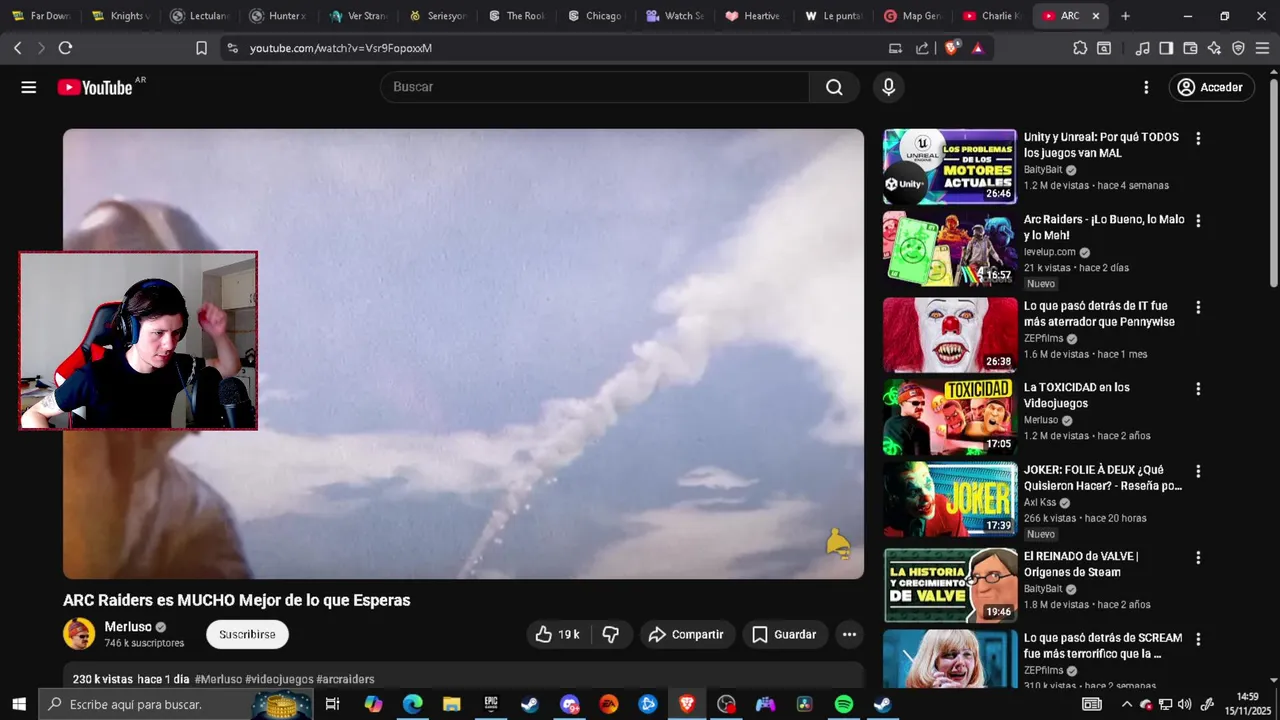The image size is (1280, 720).
Task: Open the YouTube guide hamburger menu
Action: [29, 87]
